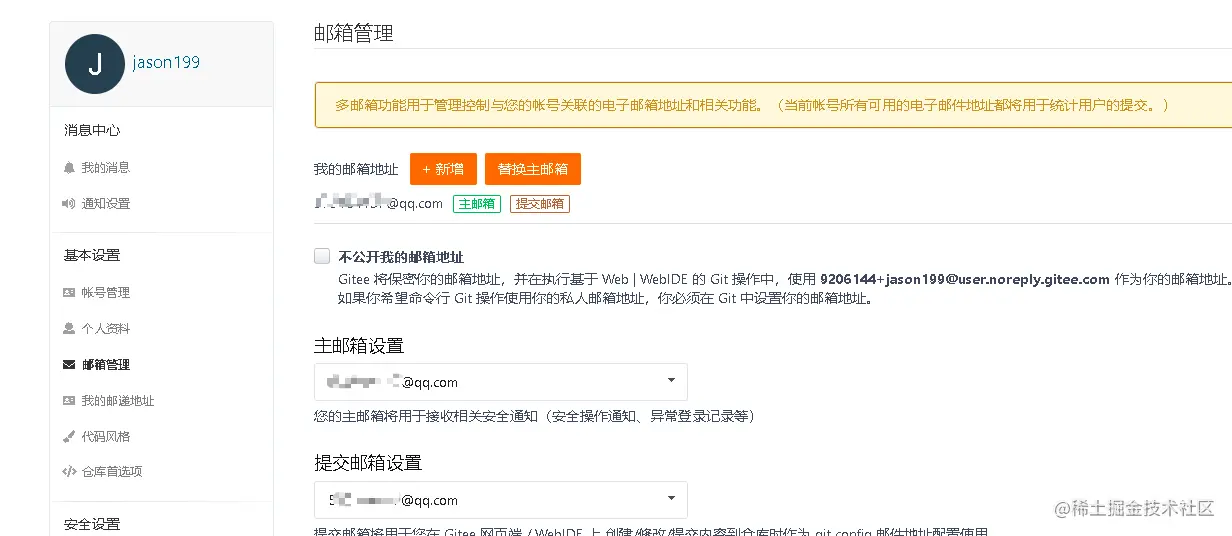1232x536 pixels.
Task: Open 代码风格 settings
Action: click(106, 437)
